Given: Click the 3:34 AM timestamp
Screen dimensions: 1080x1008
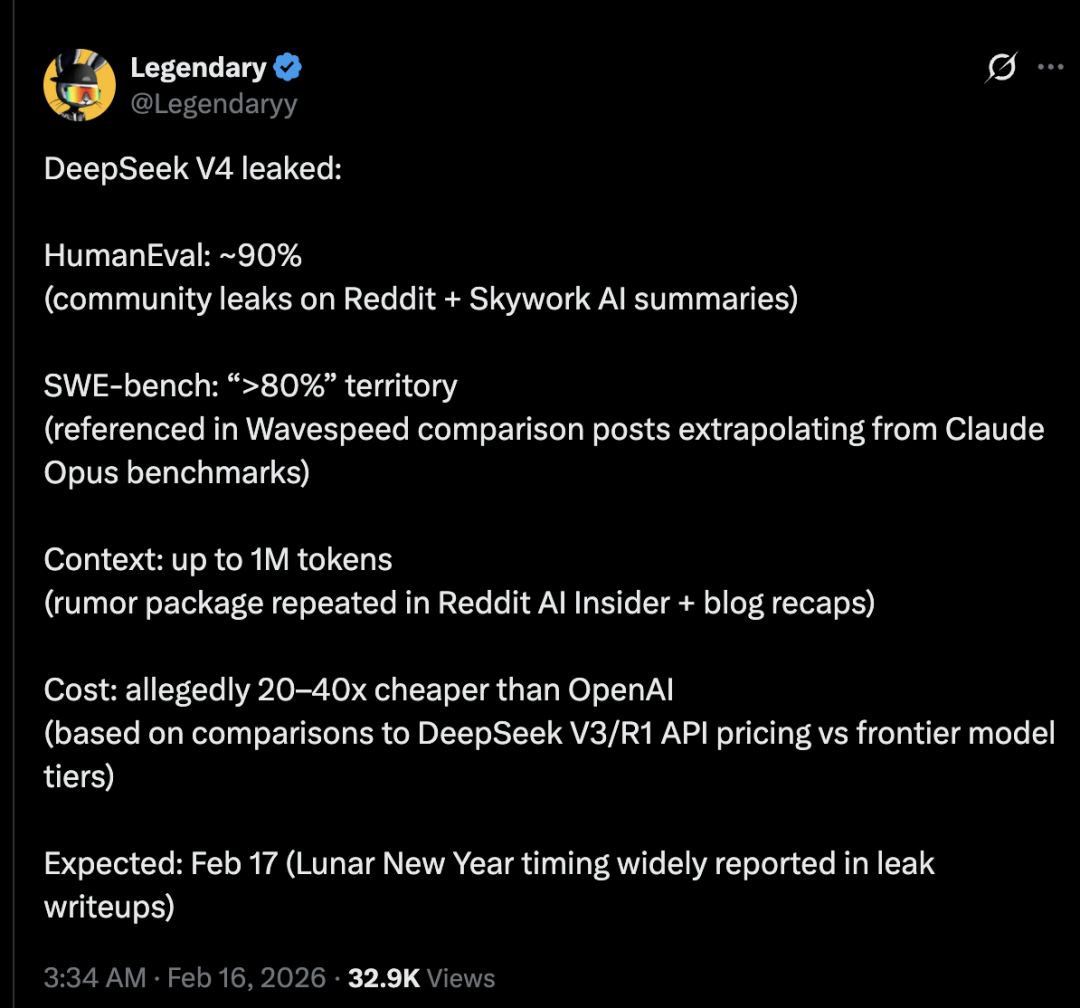Looking at the screenshot, I should (94, 977).
